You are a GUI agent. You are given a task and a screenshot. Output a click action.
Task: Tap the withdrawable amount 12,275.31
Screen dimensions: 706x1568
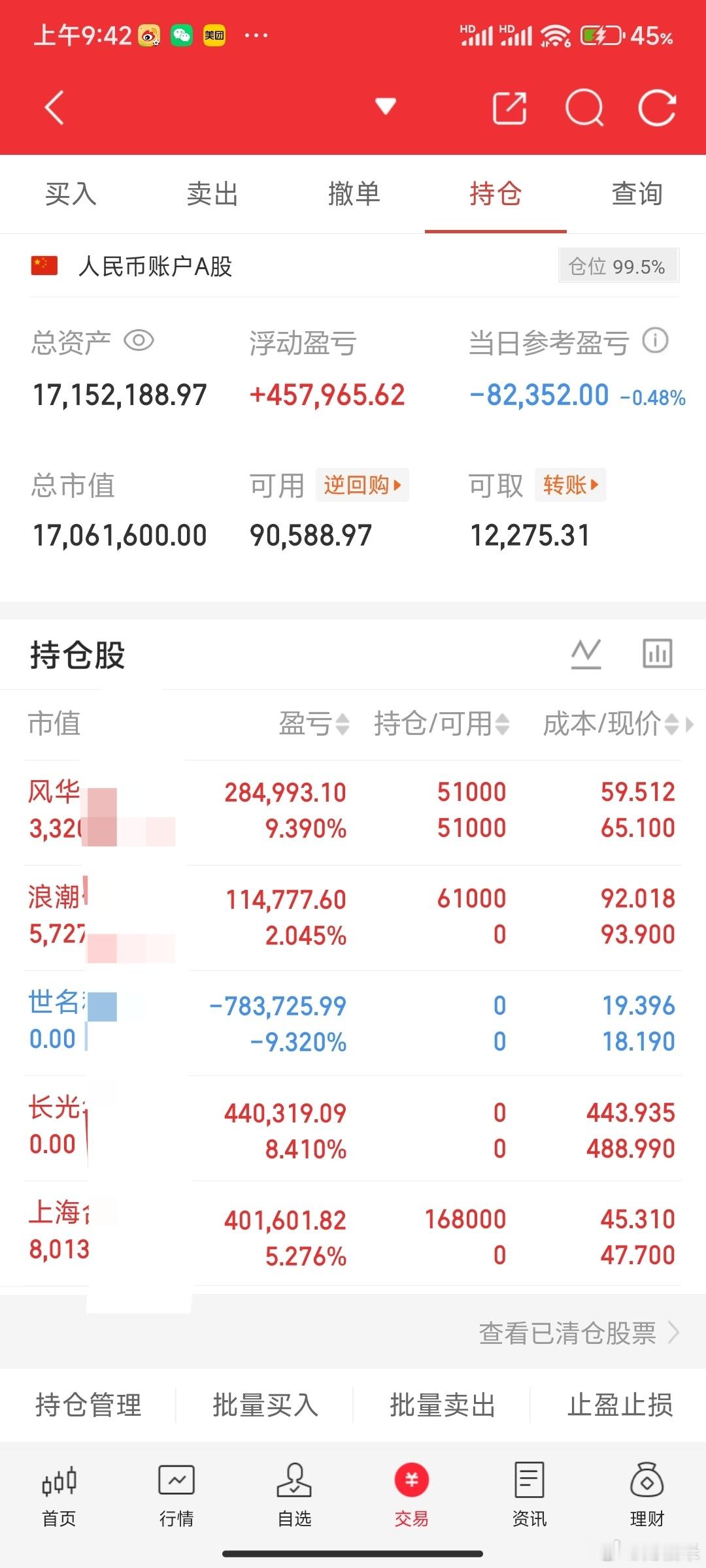click(x=530, y=536)
